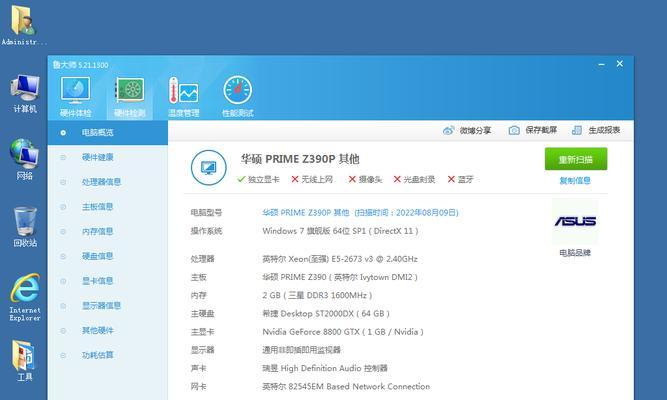Select the Internet Explorer desktop icon
Viewport: 667px width, 400px height.
coord(25,297)
